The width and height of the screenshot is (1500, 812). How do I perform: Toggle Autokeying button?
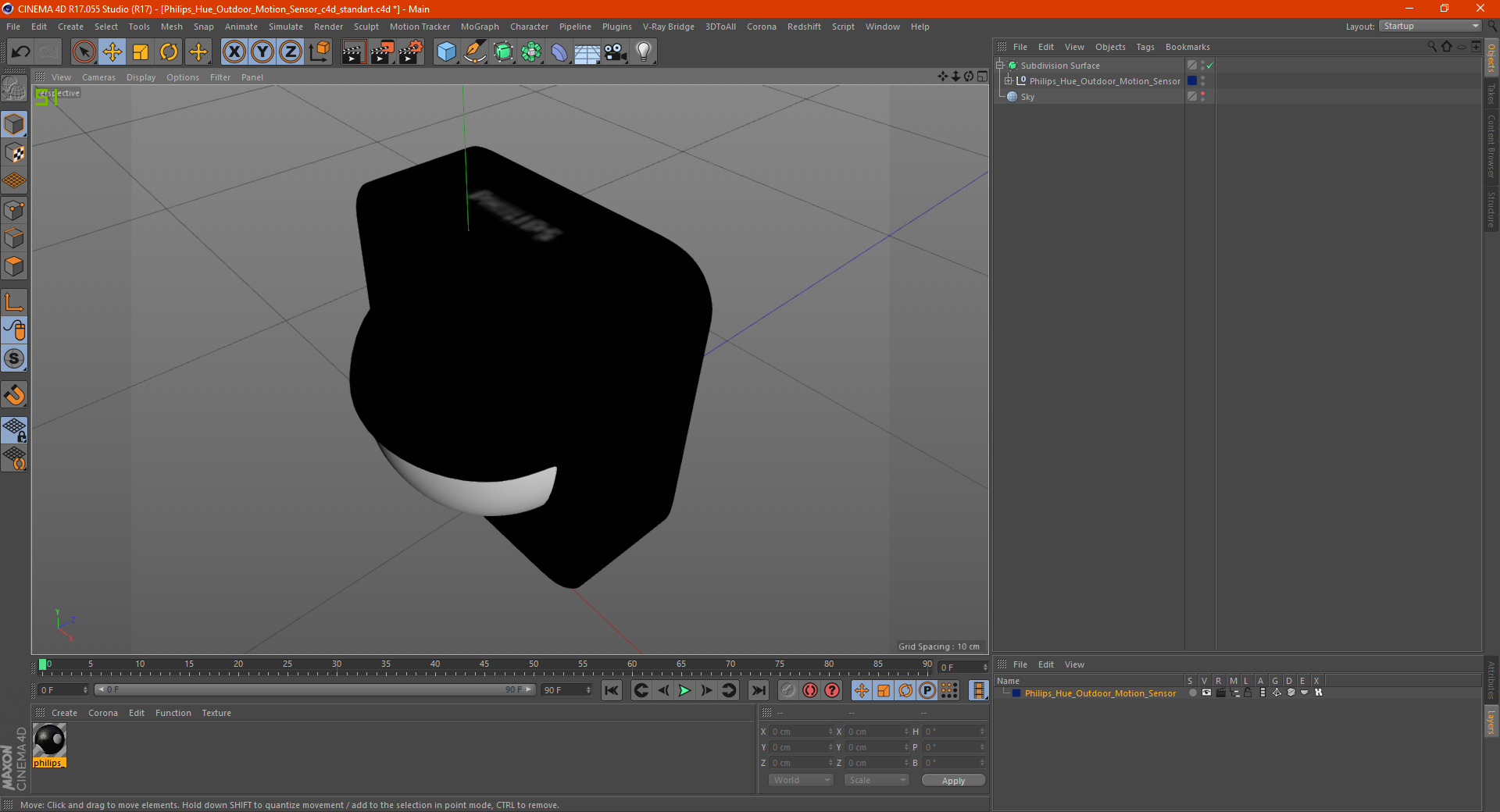[x=810, y=690]
